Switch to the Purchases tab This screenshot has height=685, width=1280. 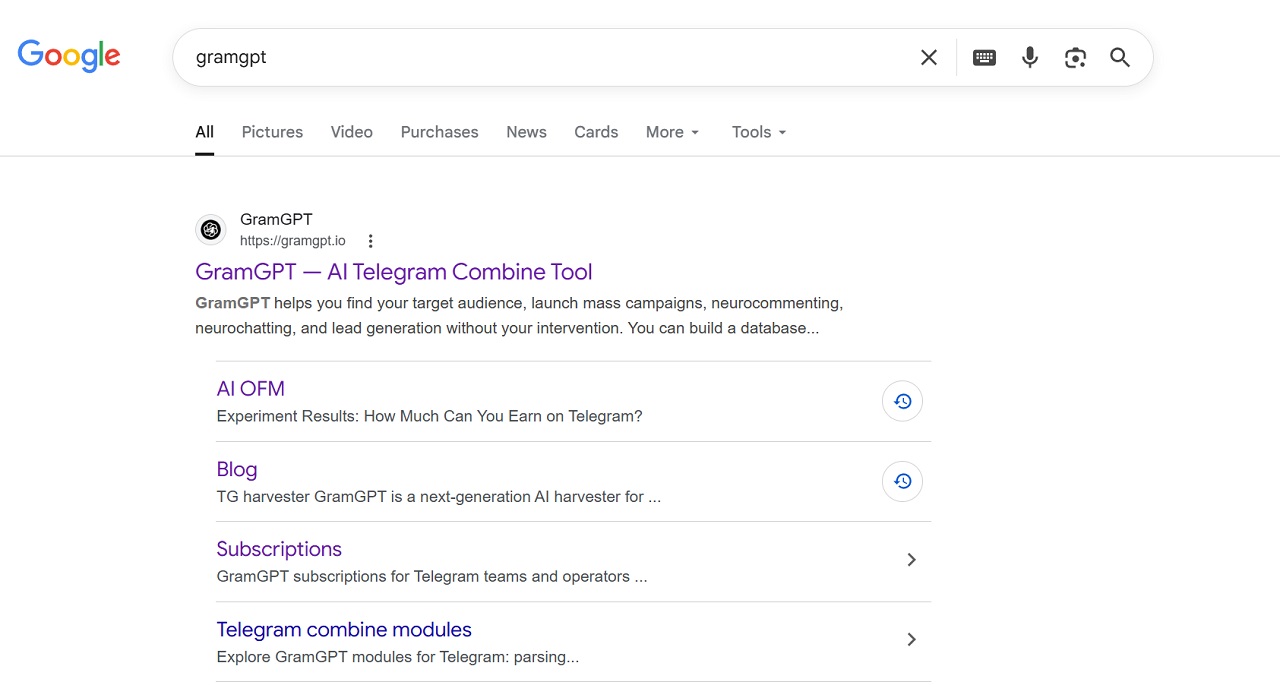pyautogui.click(x=439, y=132)
